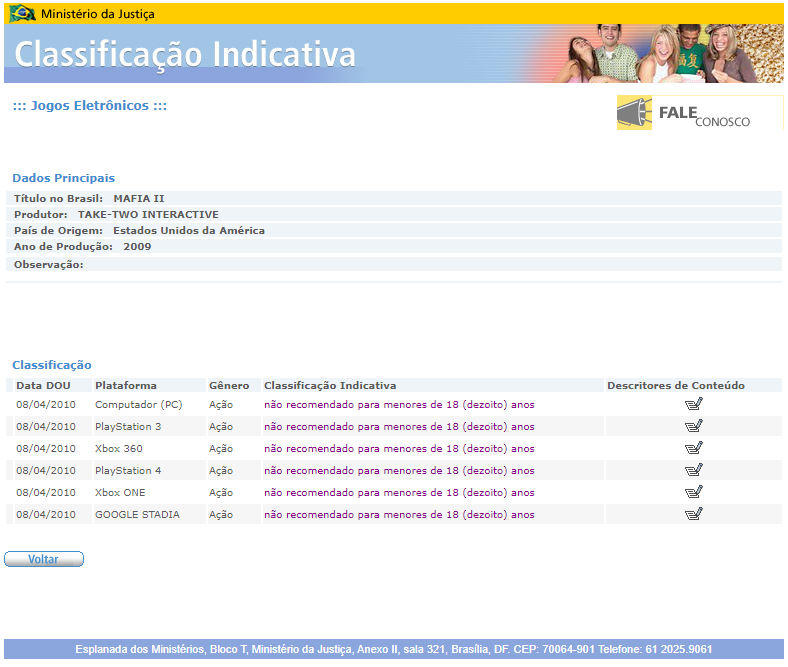Click the Voltar button
The height and width of the screenshot is (667, 788).
click(x=44, y=559)
